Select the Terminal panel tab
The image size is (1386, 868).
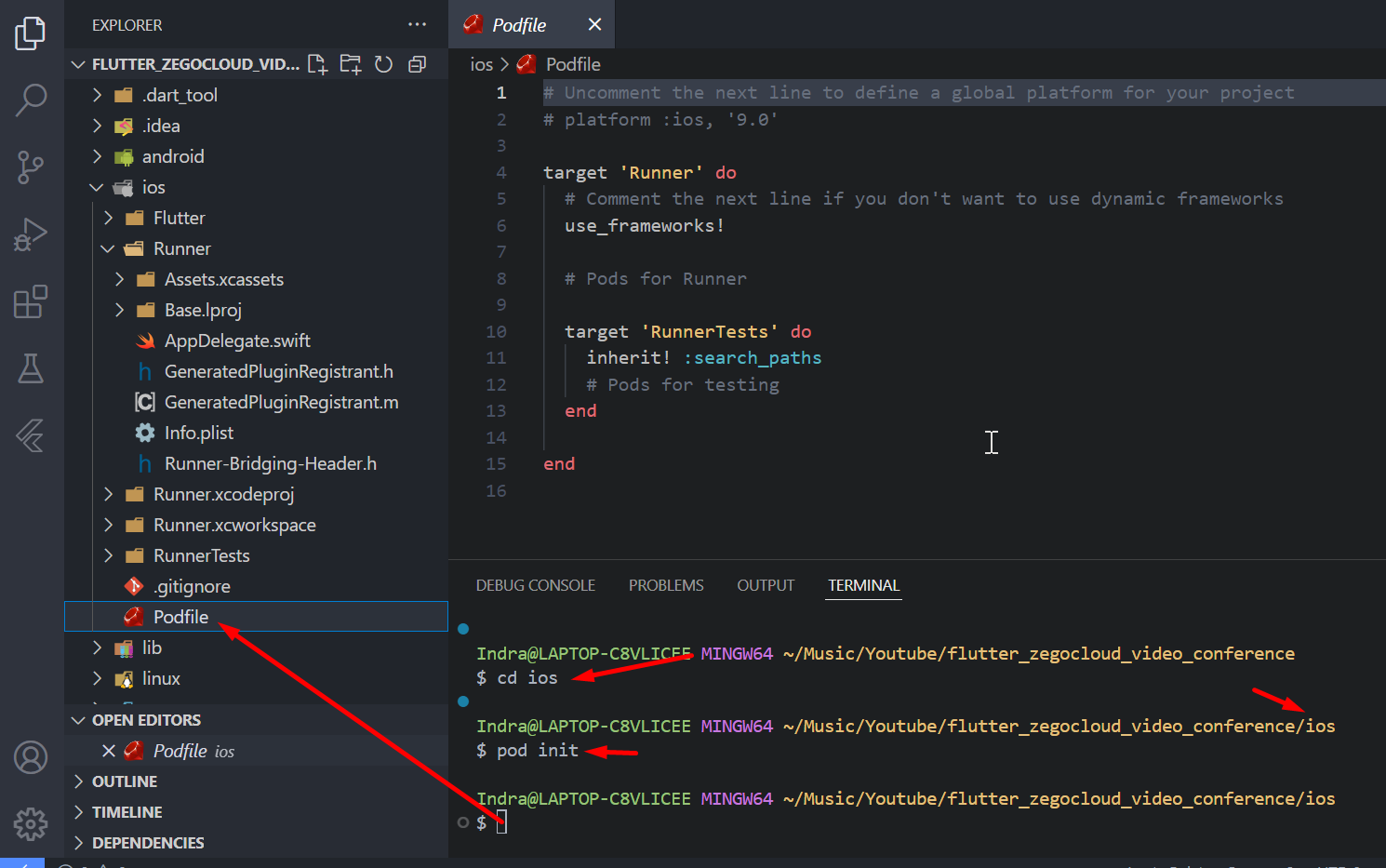(x=863, y=585)
